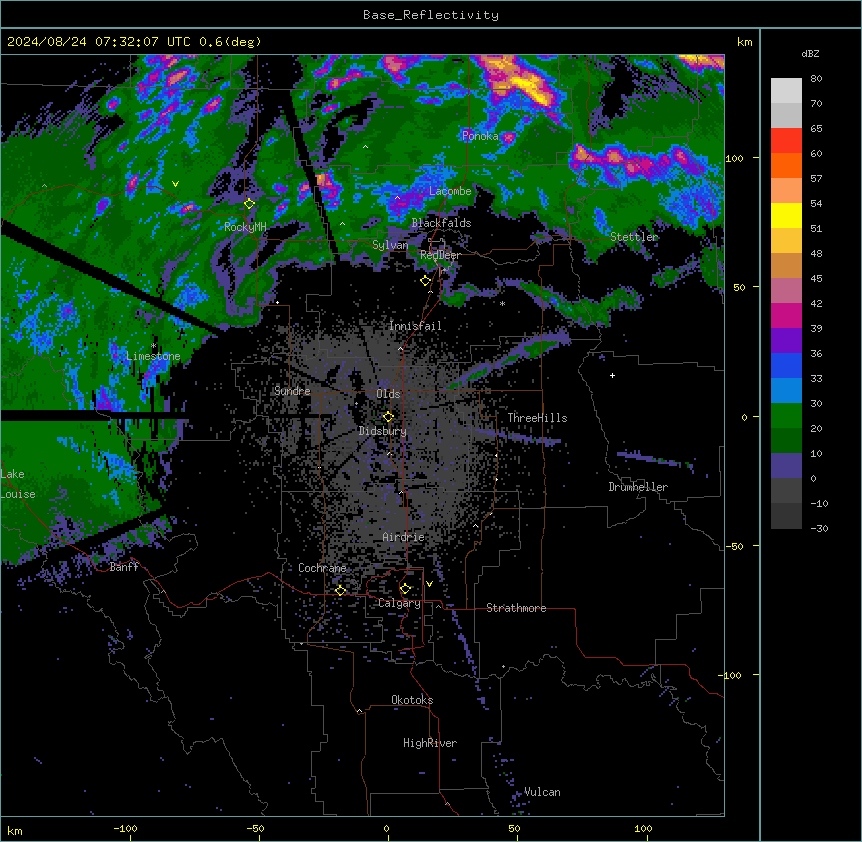The height and width of the screenshot is (842, 862).
Task: Select the purple 36-39 dBZ legend color
Action: (x=786, y=341)
